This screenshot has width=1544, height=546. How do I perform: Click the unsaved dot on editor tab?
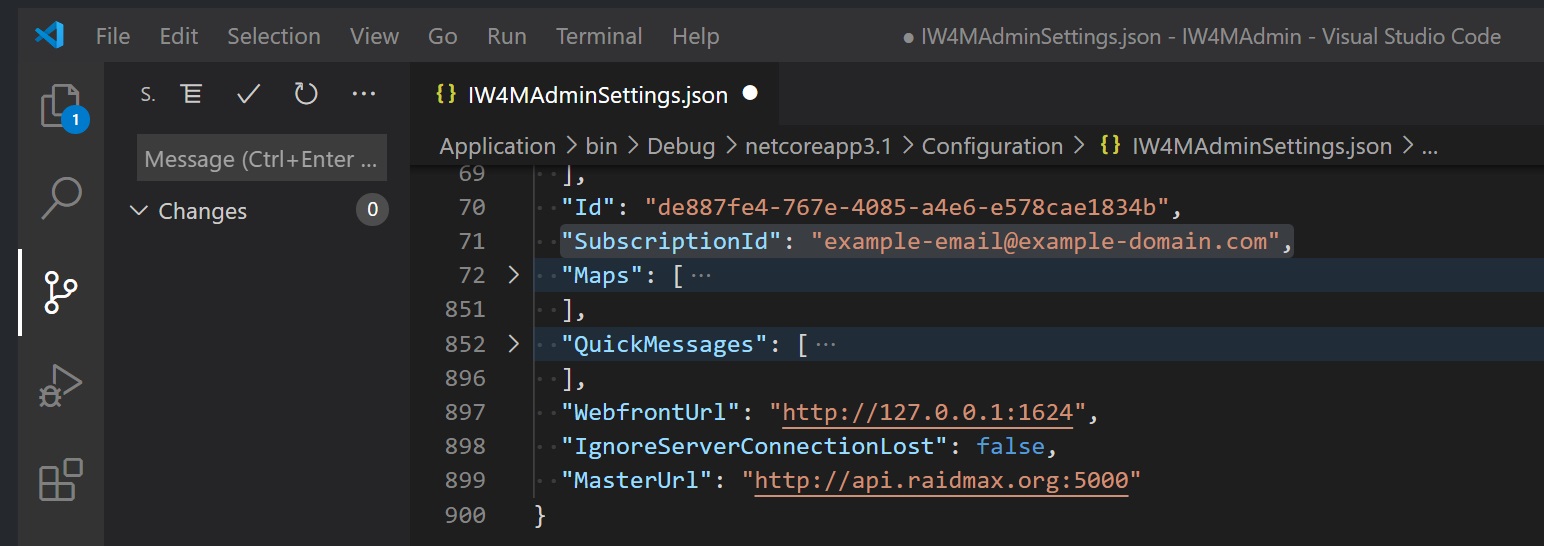(750, 94)
